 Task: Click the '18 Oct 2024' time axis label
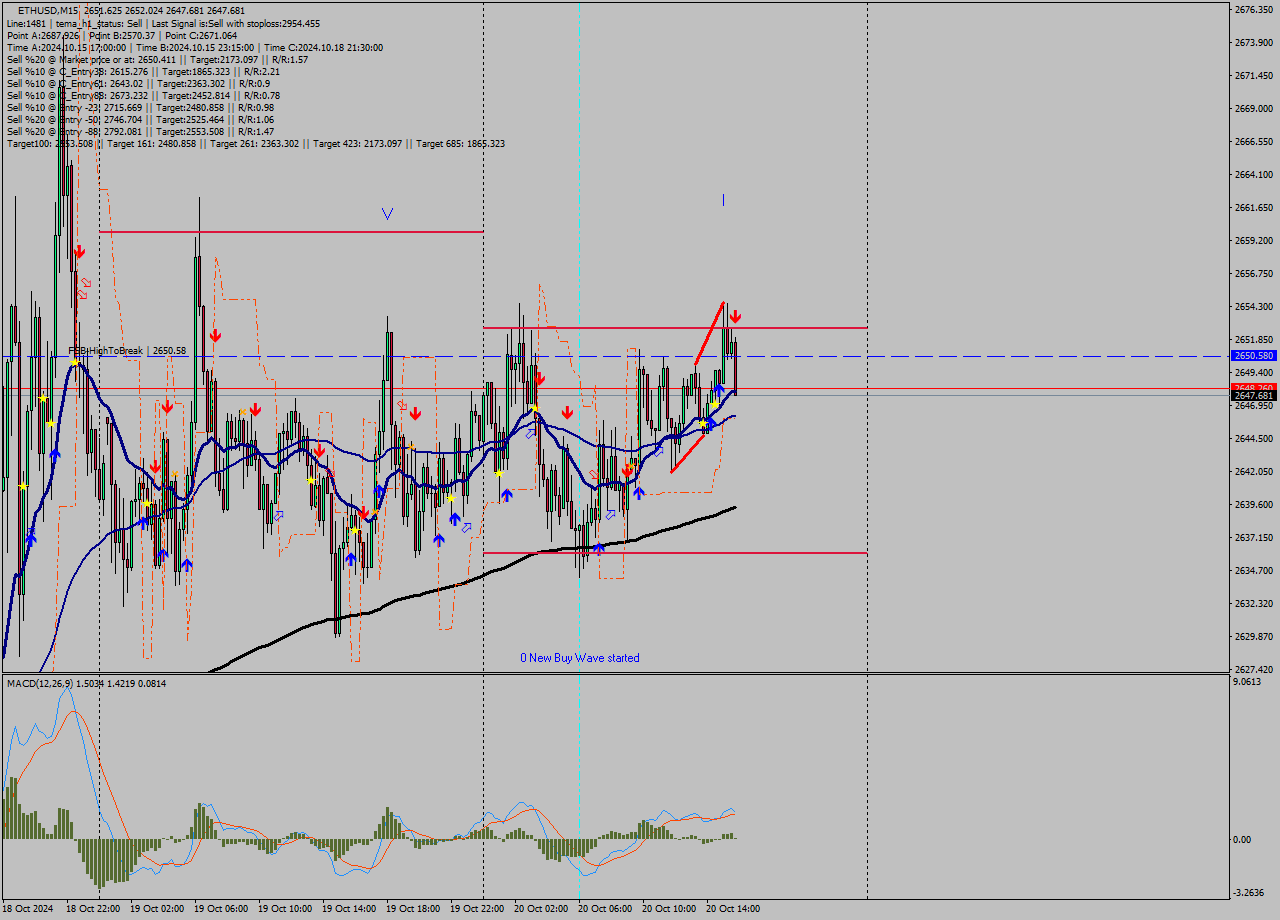(28, 909)
